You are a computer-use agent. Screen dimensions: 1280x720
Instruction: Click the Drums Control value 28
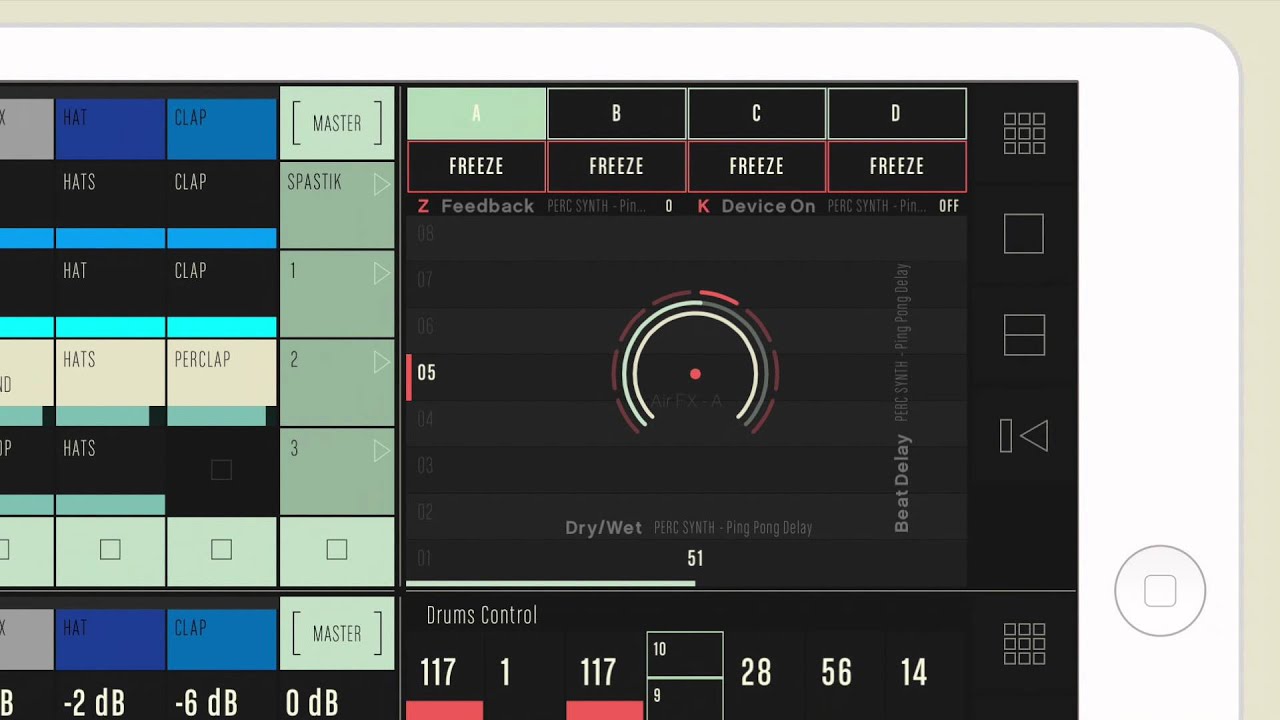(x=756, y=673)
